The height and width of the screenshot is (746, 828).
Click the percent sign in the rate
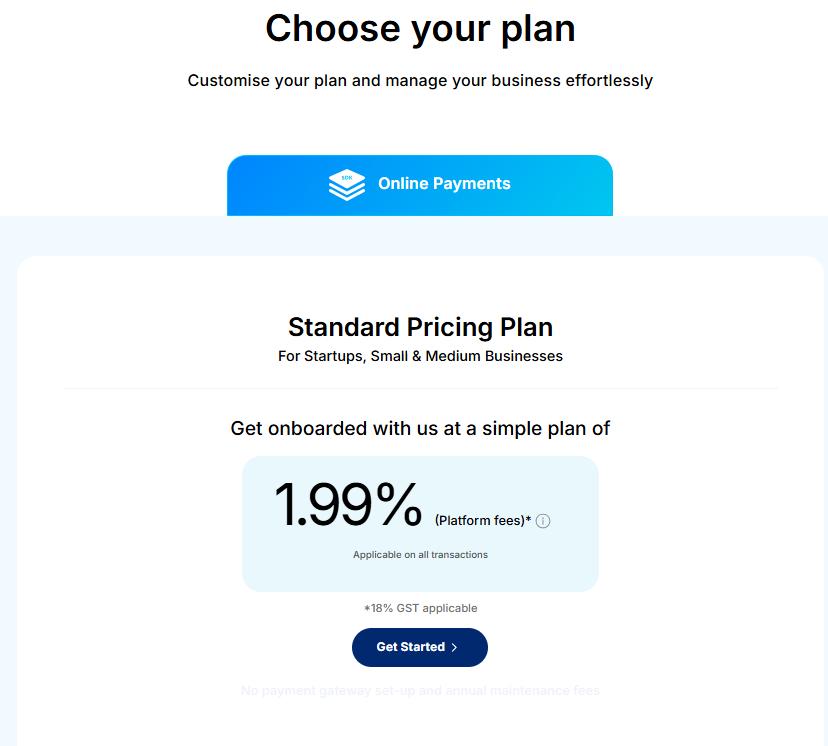400,505
